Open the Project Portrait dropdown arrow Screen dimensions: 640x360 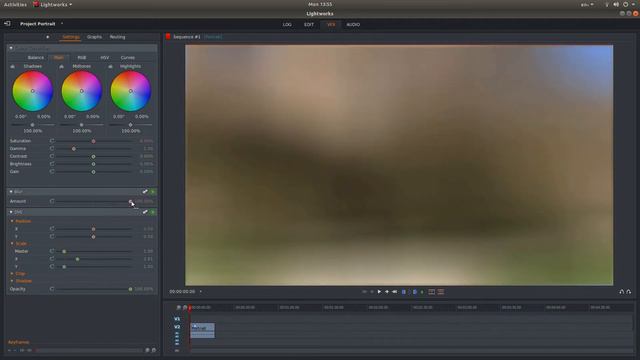coord(62,24)
